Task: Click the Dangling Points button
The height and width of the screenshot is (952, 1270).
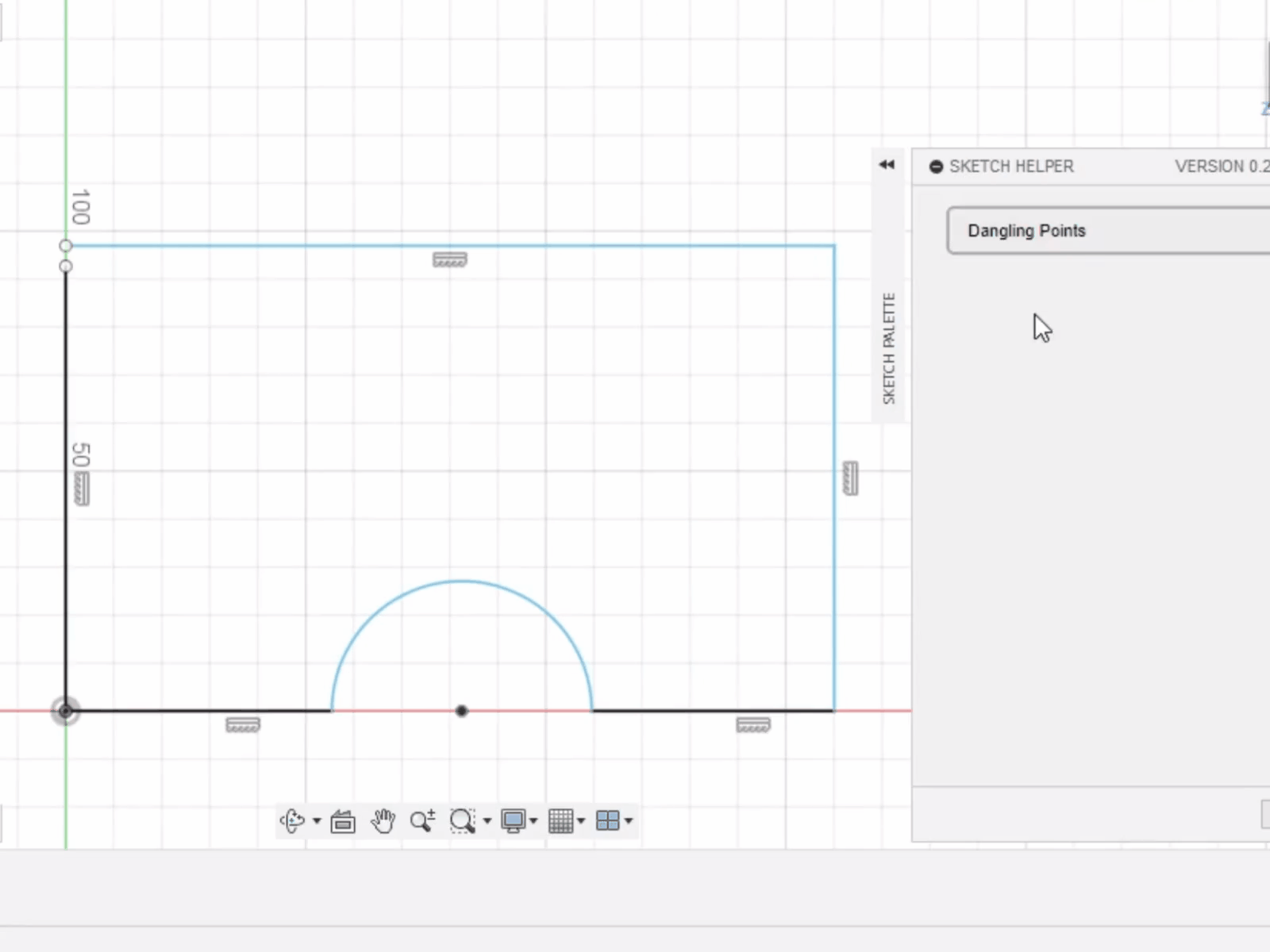Action: [1108, 231]
